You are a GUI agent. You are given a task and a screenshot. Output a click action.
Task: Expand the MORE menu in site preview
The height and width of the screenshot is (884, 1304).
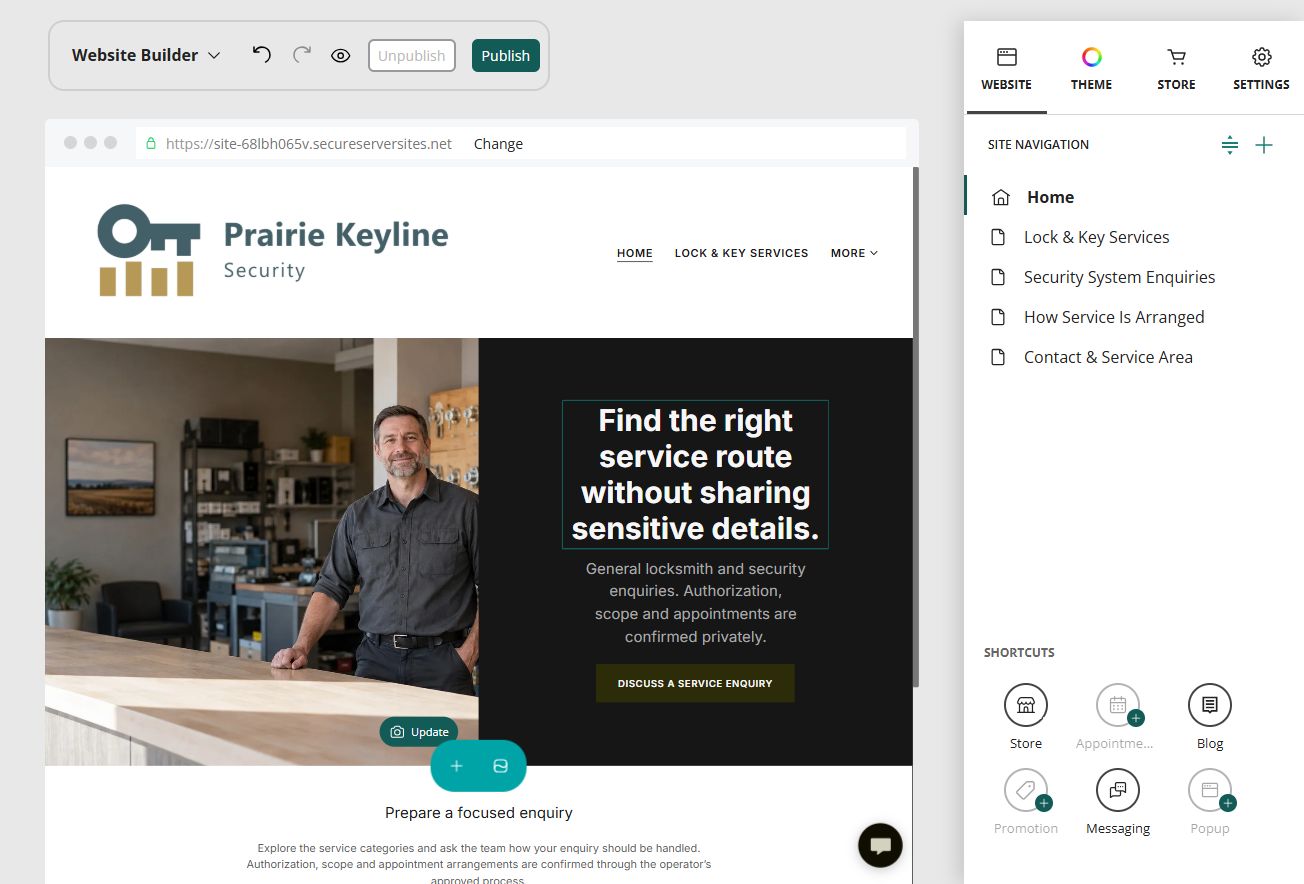click(854, 253)
